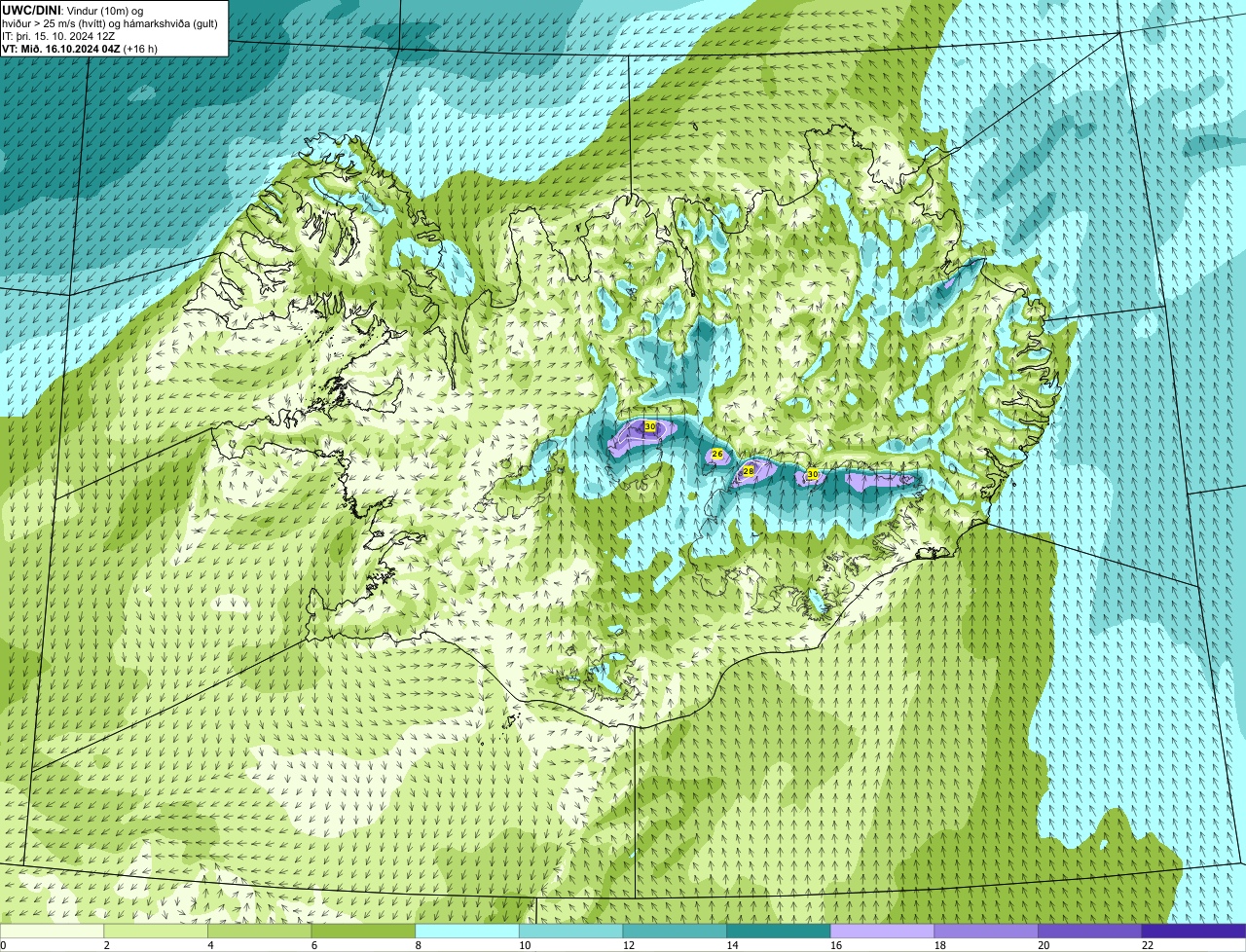Select the "IT: þri. 15. 10. 2024 12Z" line
The image size is (1246, 952).
pos(59,36)
